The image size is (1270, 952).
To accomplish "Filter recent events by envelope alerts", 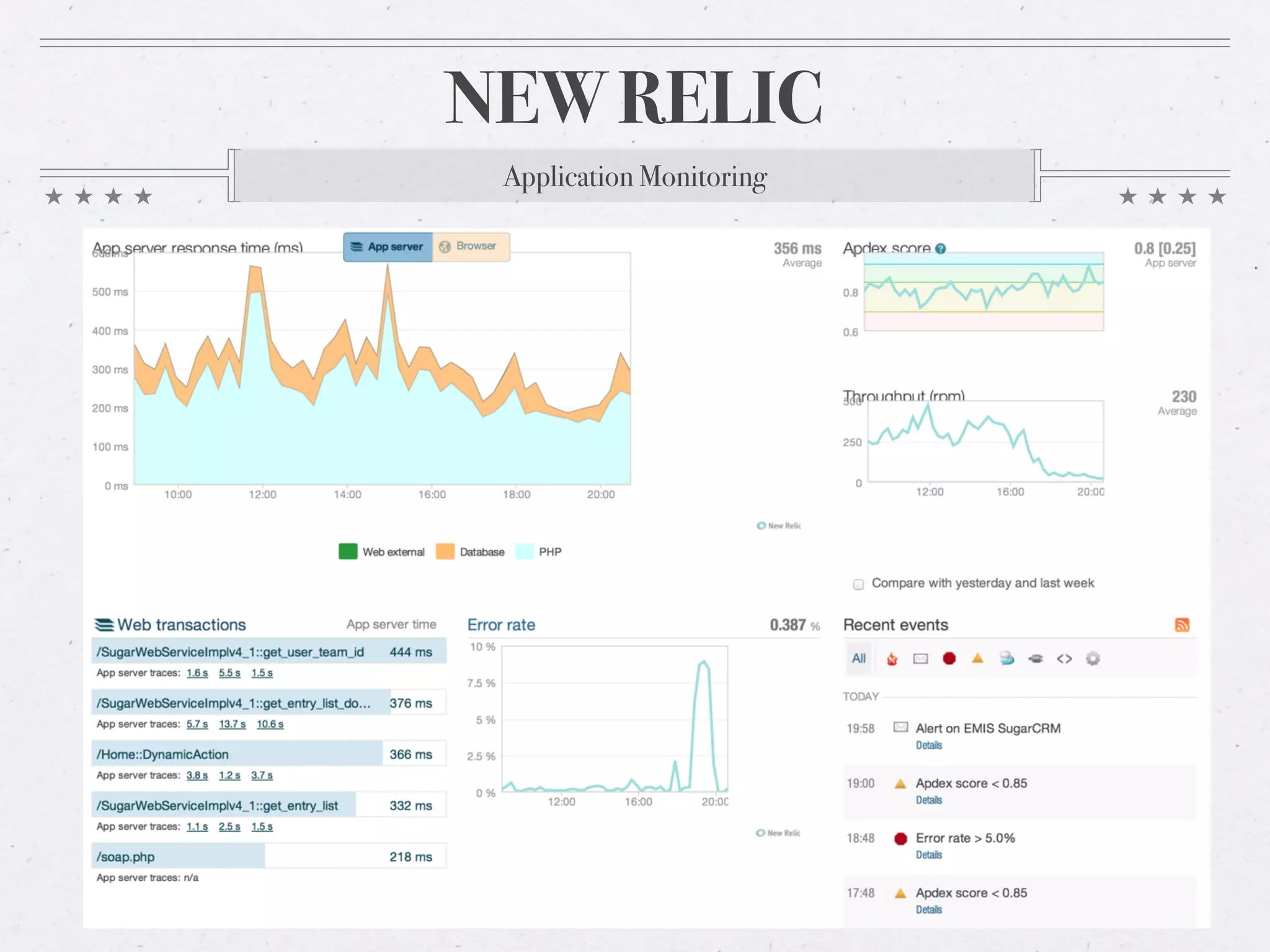I will tap(920, 659).
